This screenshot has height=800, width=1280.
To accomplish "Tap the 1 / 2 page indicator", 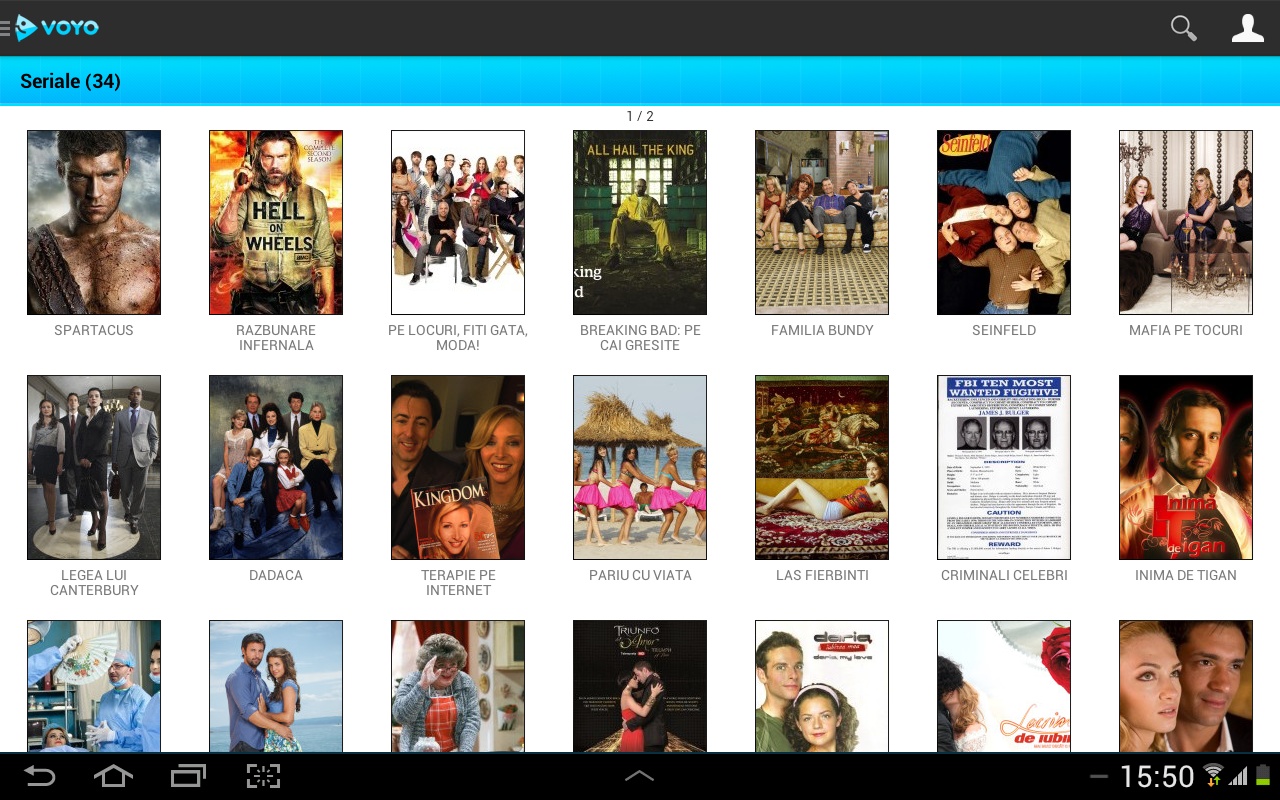I will (x=639, y=116).
